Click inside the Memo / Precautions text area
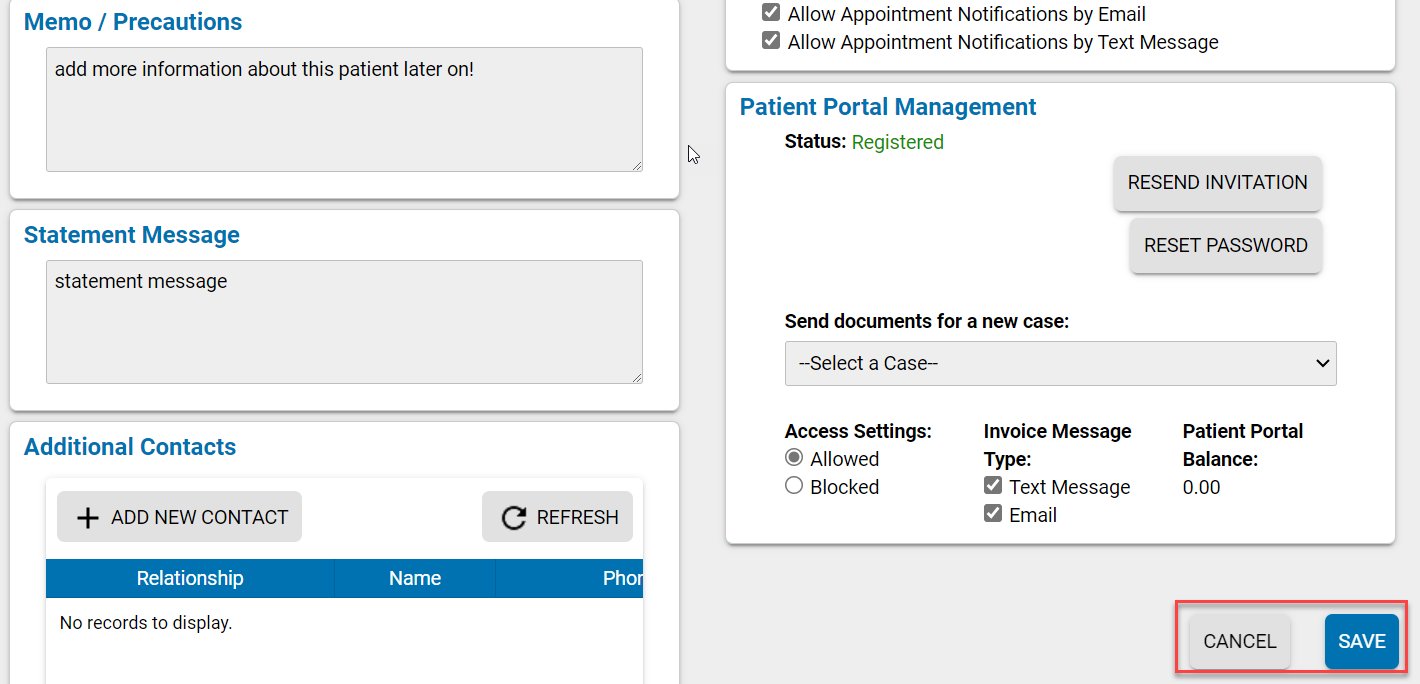The width and height of the screenshot is (1420, 684). pos(344,109)
